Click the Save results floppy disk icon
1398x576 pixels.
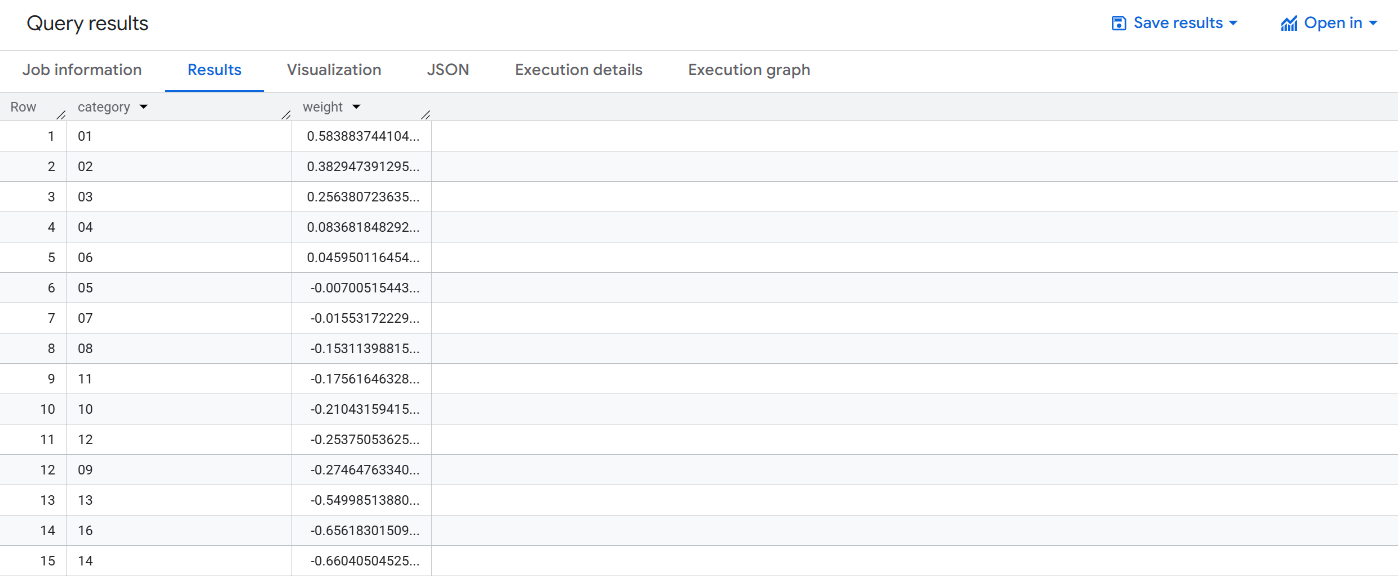coord(1117,22)
